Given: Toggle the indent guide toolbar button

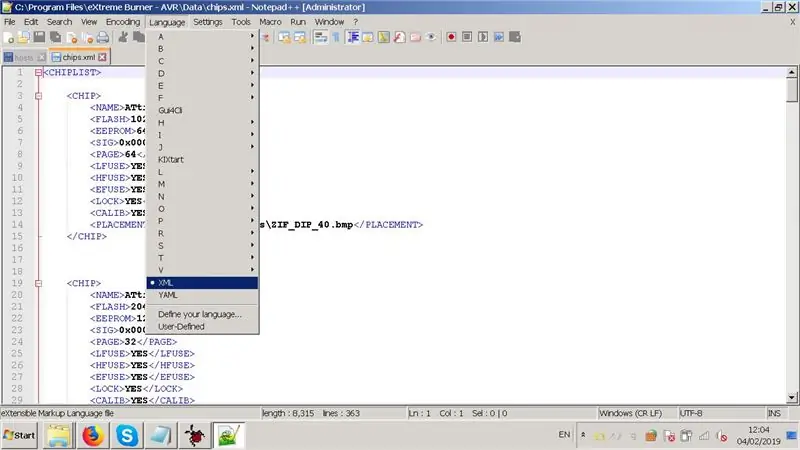Looking at the screenshot, I should click(353, 37).
